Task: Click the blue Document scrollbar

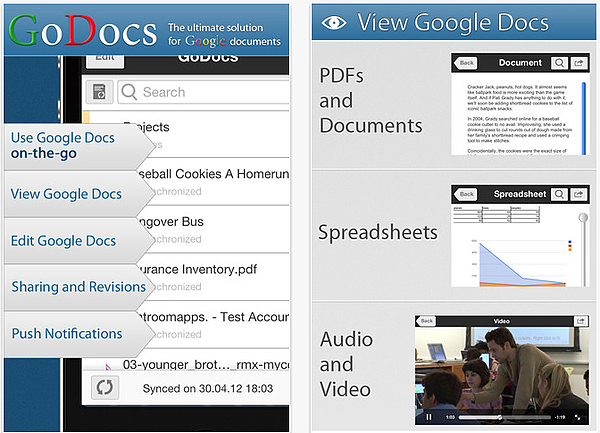Action: pos(584,118)
